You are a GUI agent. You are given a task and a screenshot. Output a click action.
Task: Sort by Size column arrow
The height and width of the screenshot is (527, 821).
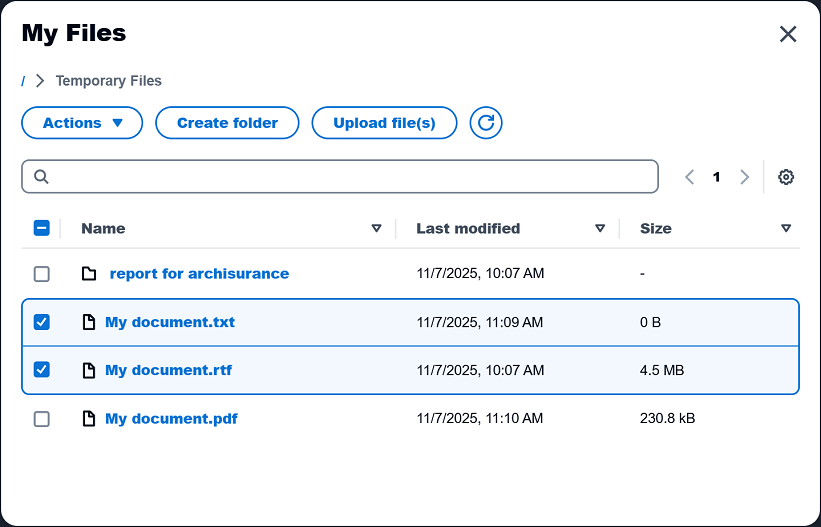pyautogui.click(x=785, y=228)
